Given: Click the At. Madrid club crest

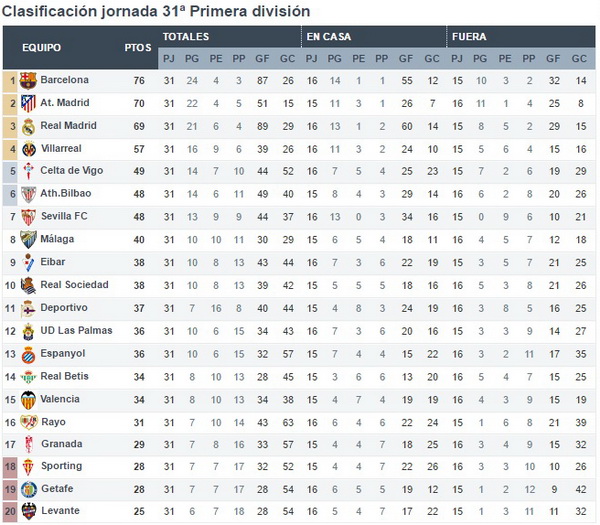Looking at the screenshot, I should tap(28, 103).
